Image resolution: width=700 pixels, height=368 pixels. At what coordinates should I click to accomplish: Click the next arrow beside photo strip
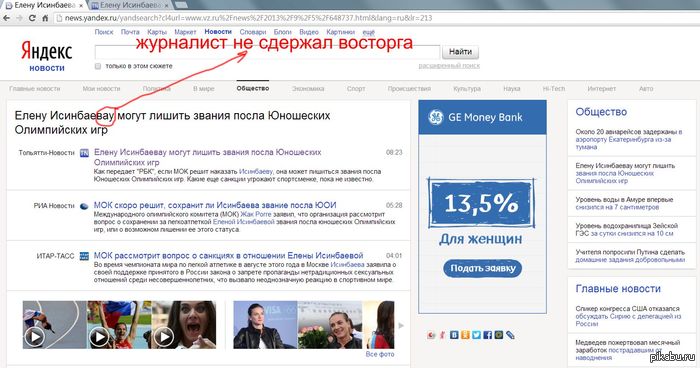pos(401,326)
